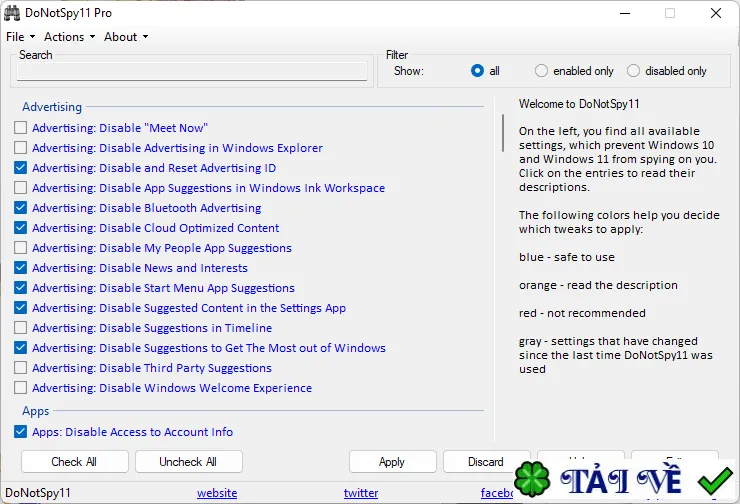Viewport: 740px width, 504px height.
Task: Uncheck Disable Bluetooth Advertising checkbox
Action: [x=20, y=208]
